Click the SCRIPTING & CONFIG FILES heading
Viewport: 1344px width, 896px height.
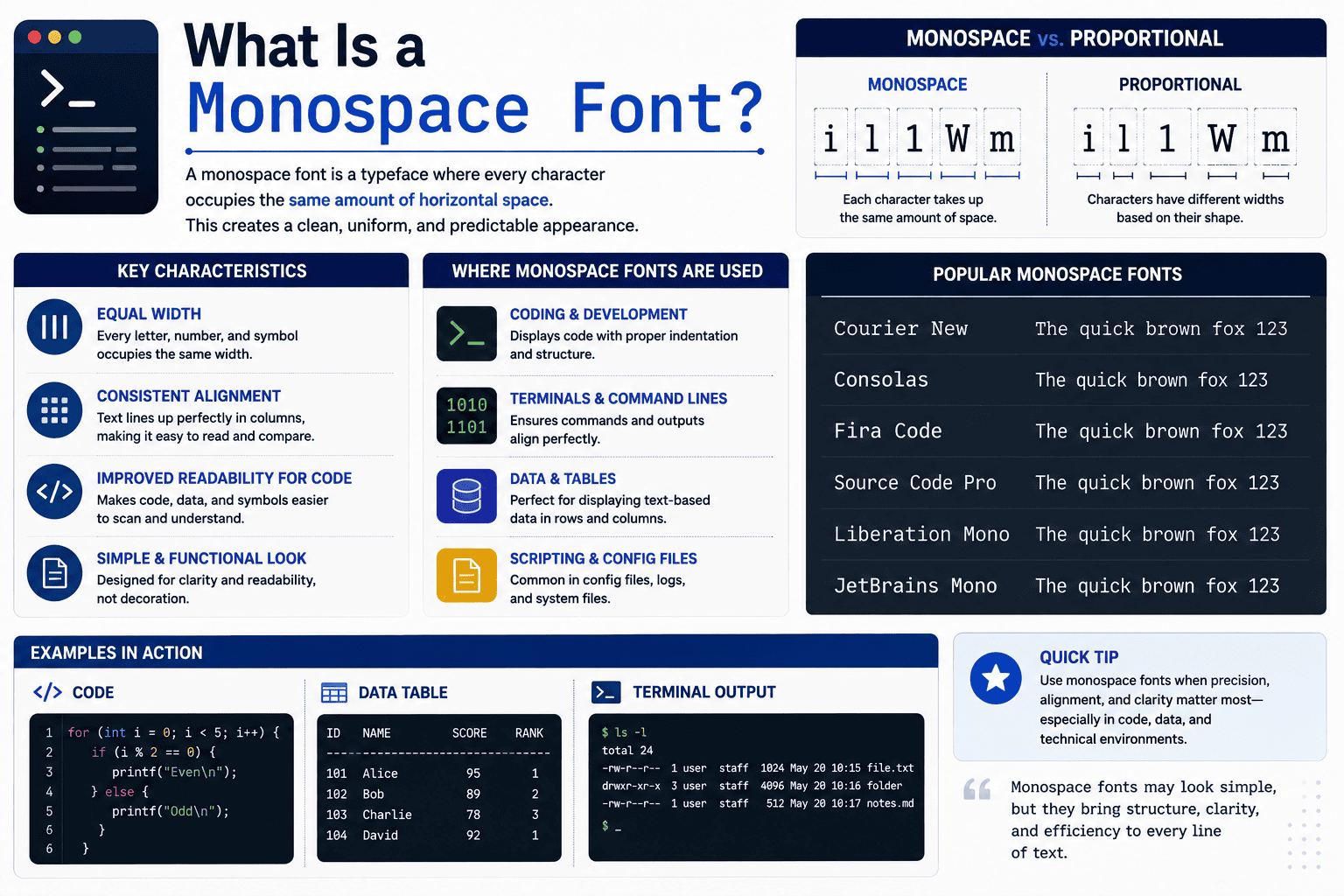[x=603, y=558]
